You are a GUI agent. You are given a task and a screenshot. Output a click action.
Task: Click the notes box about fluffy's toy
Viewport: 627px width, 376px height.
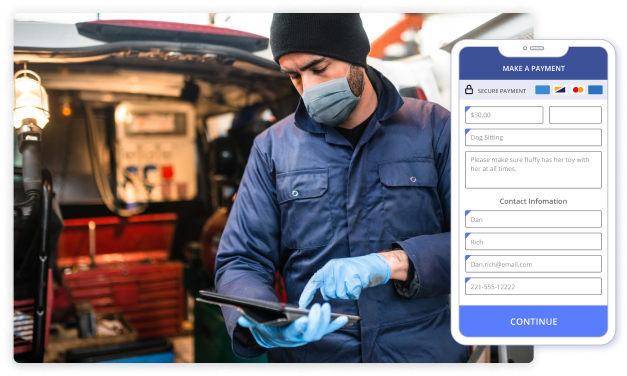[x=533, y=170]
